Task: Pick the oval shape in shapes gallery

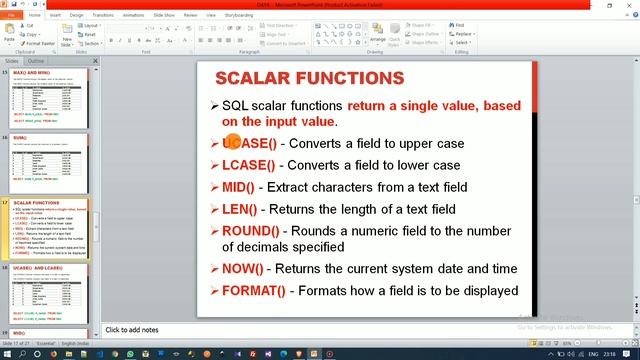Action: click(350, 26)
